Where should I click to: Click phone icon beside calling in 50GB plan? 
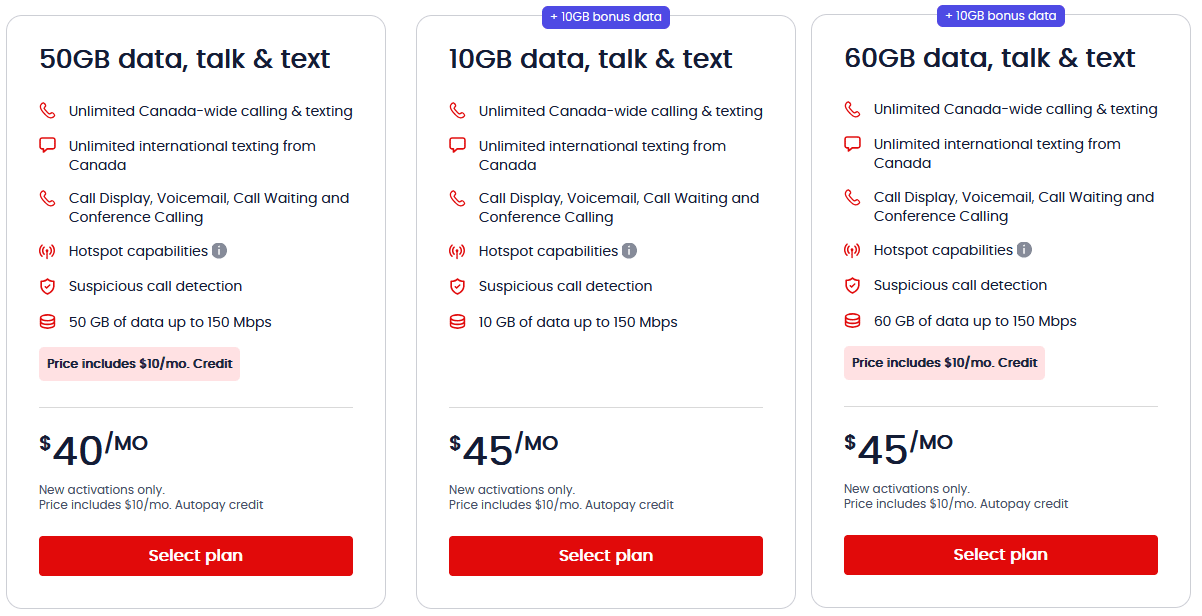point(47,111)
